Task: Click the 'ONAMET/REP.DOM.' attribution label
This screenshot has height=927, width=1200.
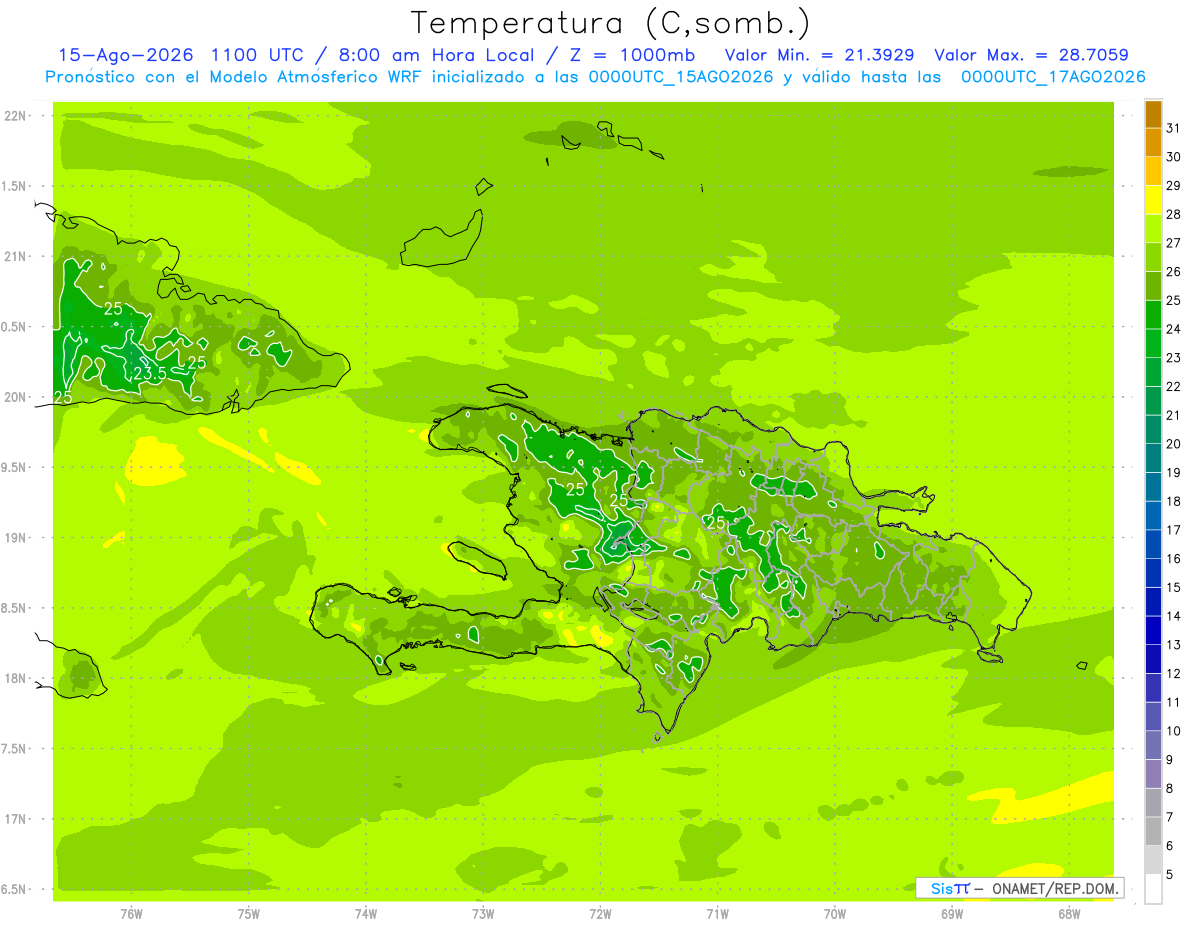Action: coord(1054,888)
